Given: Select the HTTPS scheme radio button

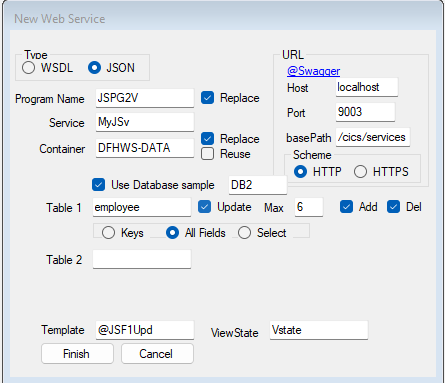Looking at the screenshot, I should pos(360,172).
